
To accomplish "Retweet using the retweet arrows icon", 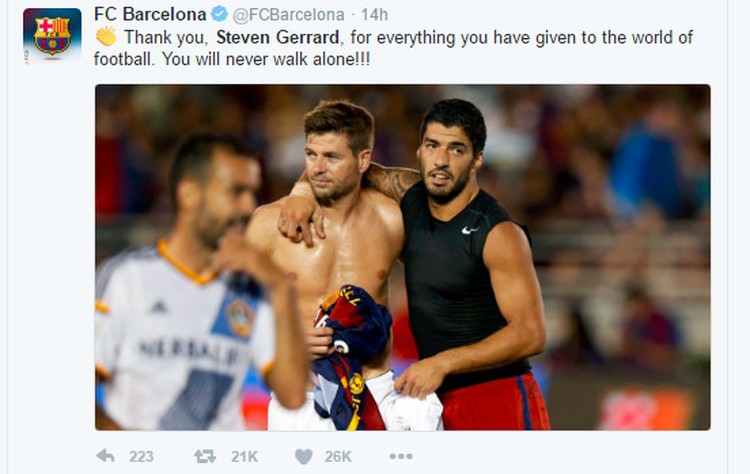I will [205, 456].
